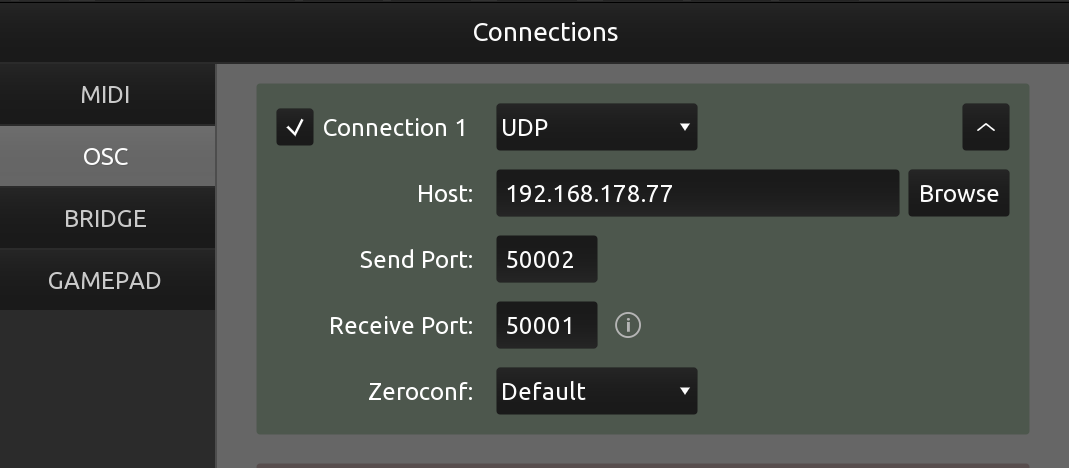Viewport: 1069px width, 468px height.
Task: Click the Zeroconf dropdown arrow
Action: click(684, 391)
